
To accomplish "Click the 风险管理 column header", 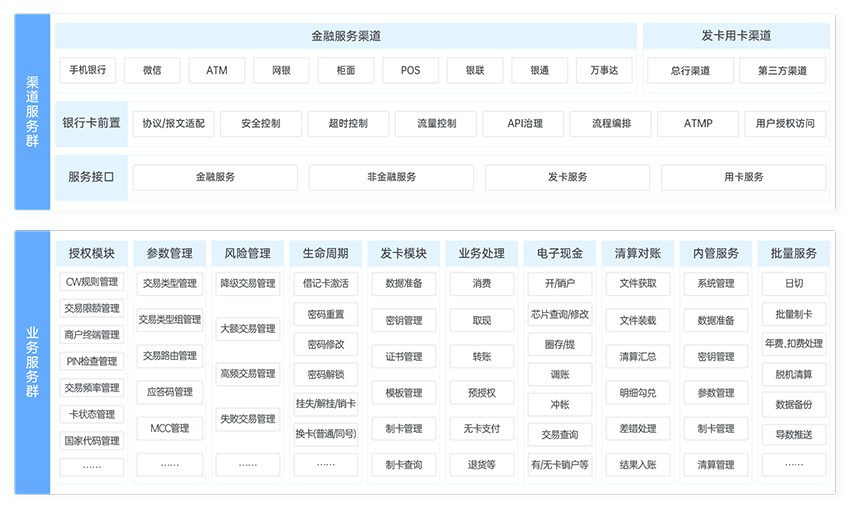I will (x=248, y=253).
